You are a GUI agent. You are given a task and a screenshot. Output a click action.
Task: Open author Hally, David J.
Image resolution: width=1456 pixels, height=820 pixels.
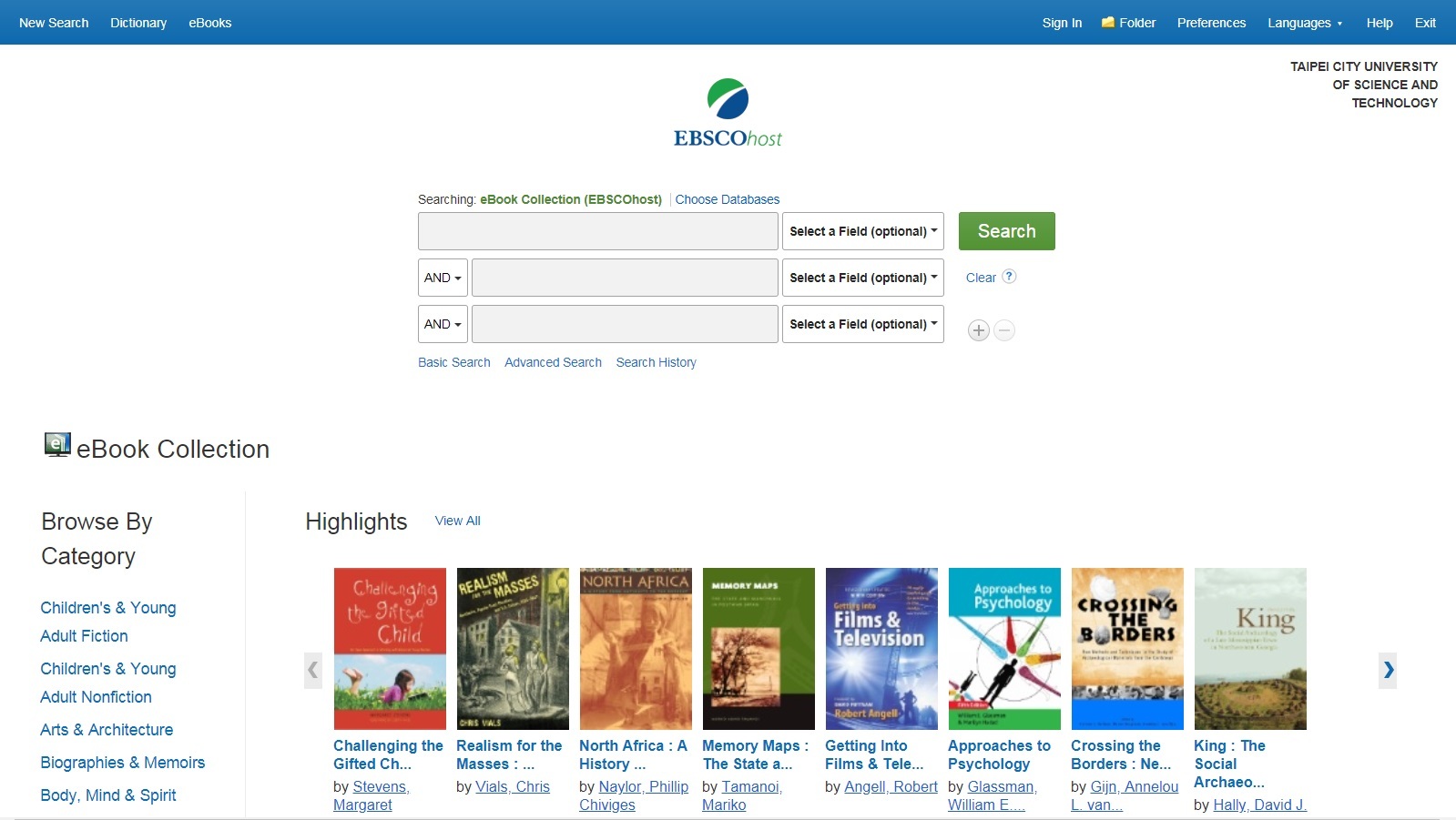pos(1260,805)
